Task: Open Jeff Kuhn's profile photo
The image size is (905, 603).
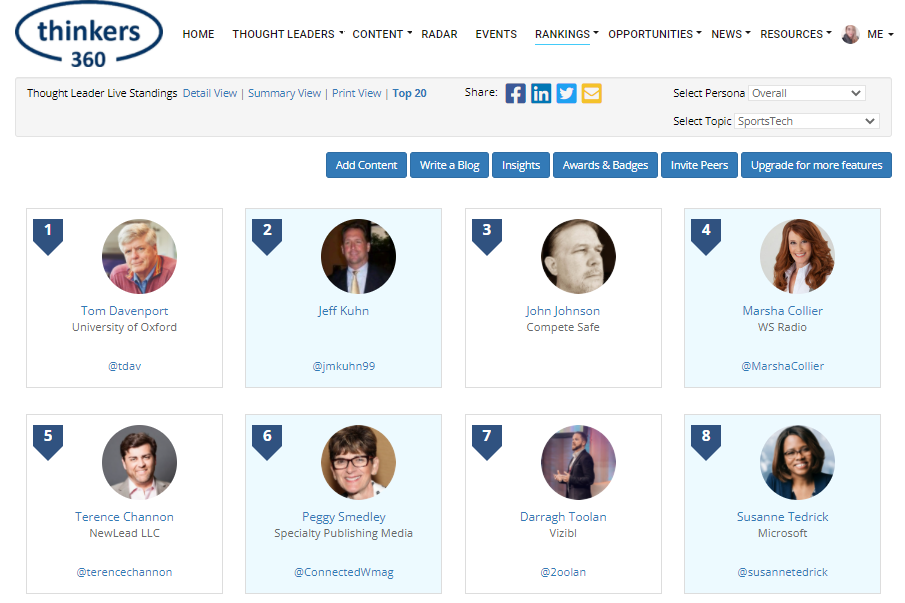Action: [x=358, y=256]
